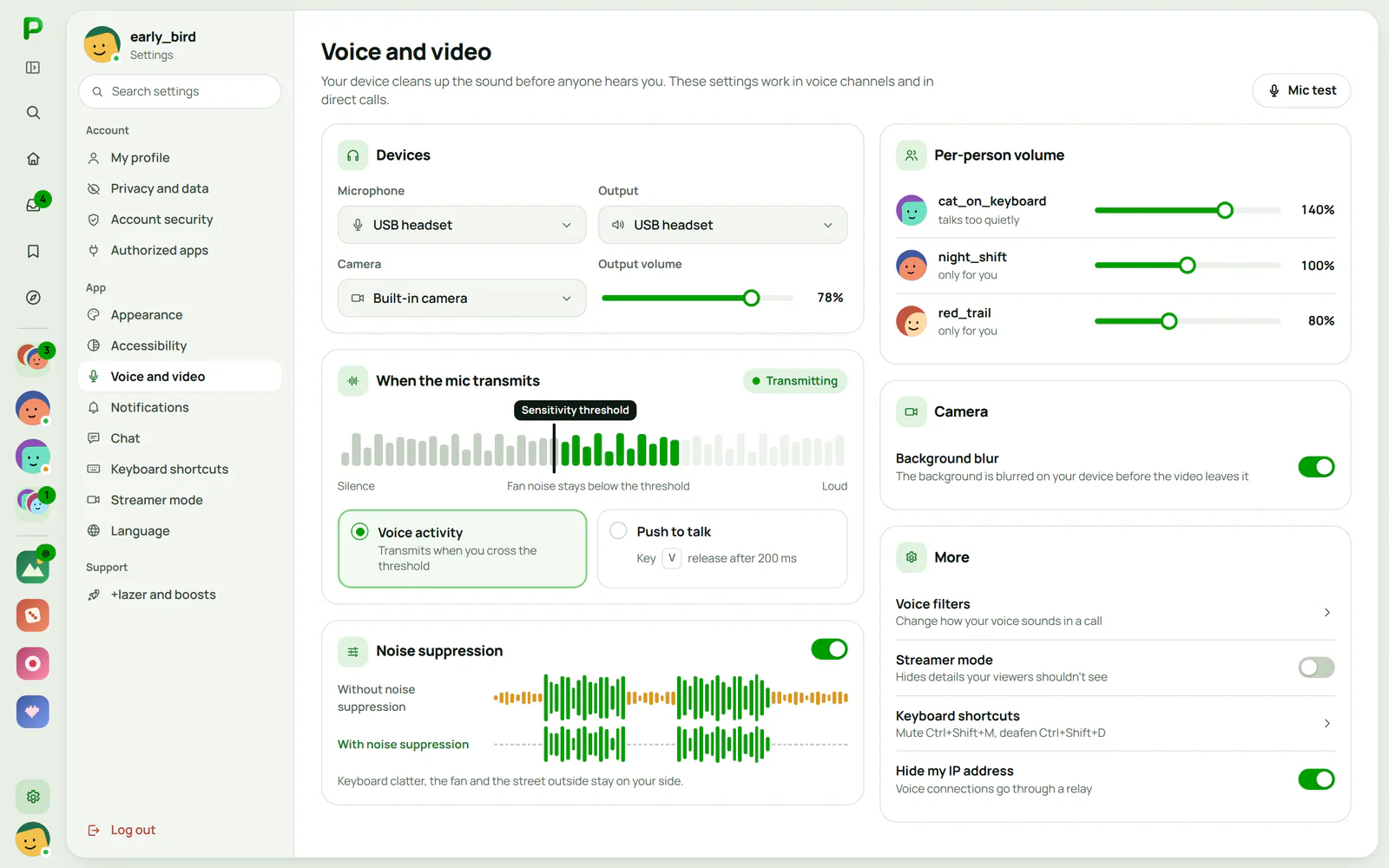Screen dimensions: 1389x868
Task: Click red_trail's avatar
Action: click(x=912, y=321)
